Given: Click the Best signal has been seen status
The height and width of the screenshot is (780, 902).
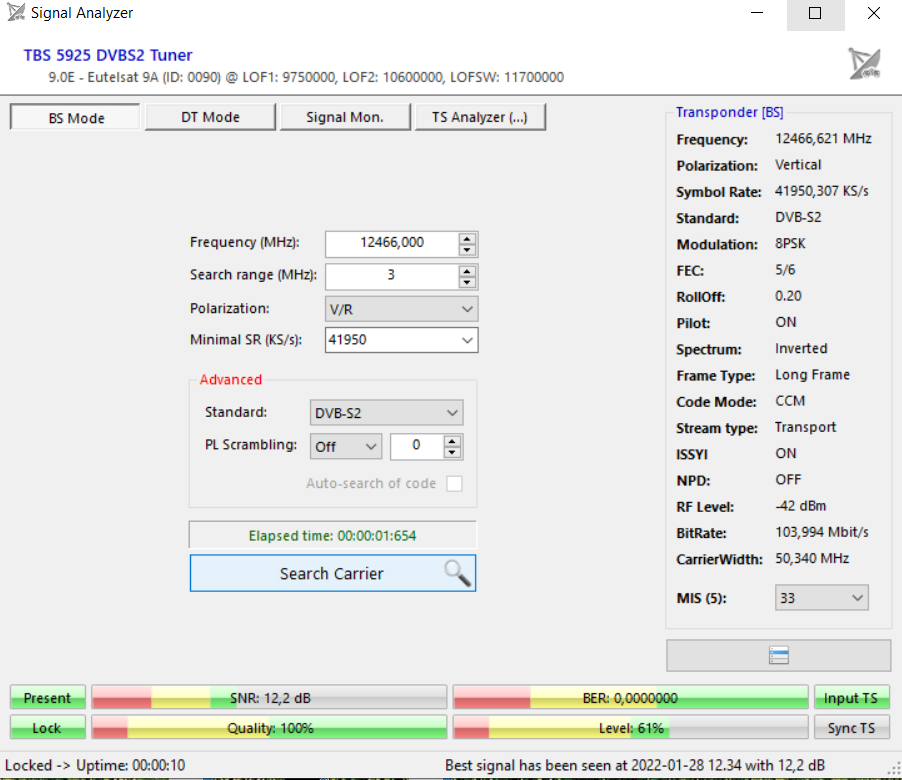Looking at the screenshot, I should click(635, 765).
